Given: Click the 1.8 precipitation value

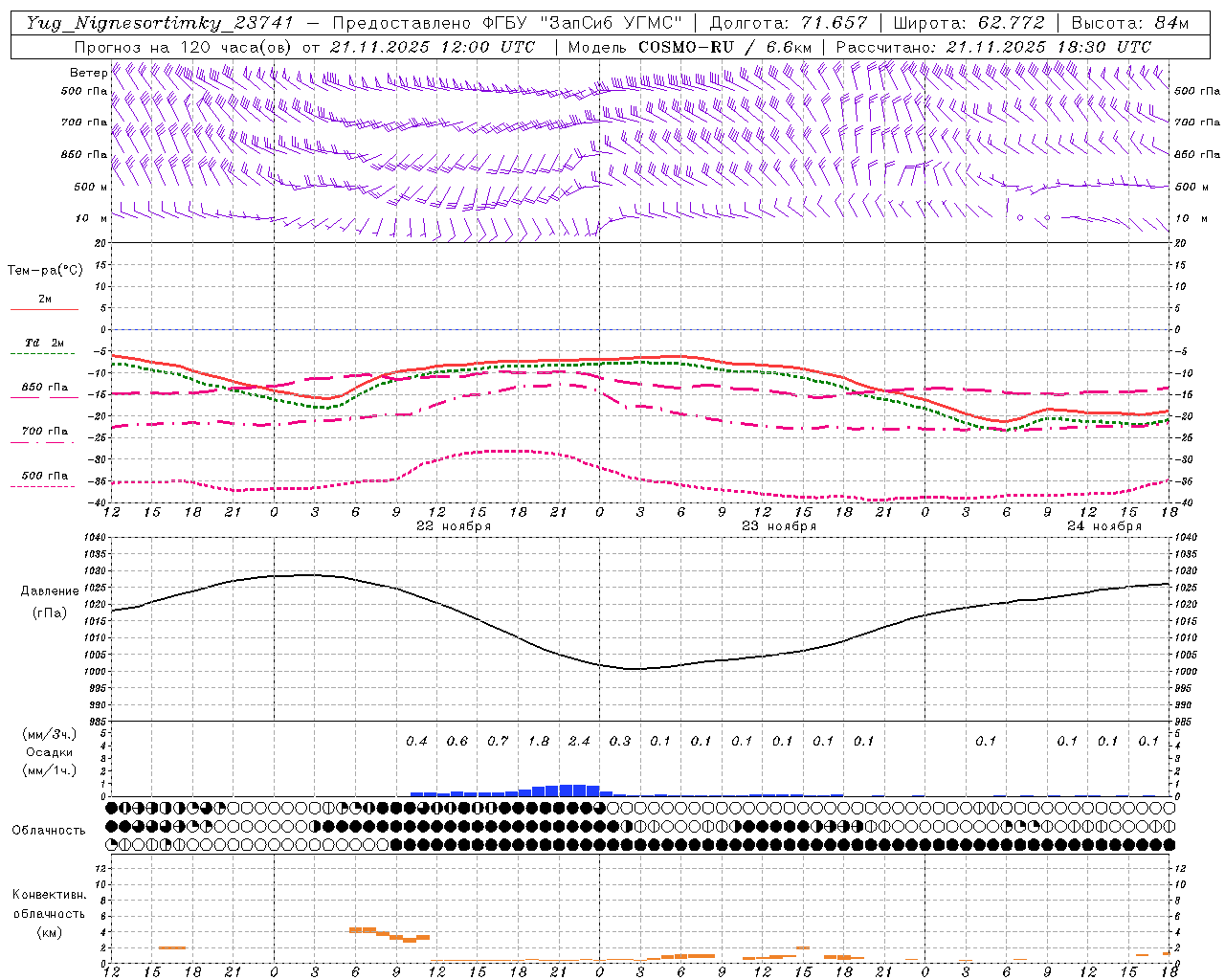Looking at the screenshot, I should tap(539, 741).
